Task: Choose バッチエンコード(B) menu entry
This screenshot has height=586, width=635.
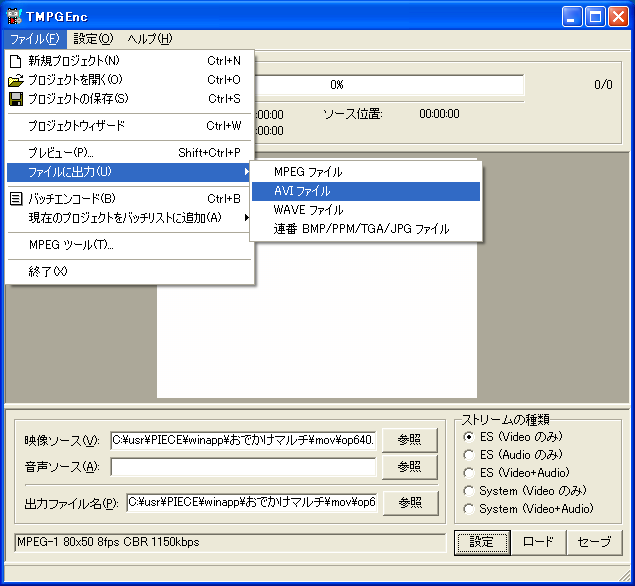Action: coord(130,199)
